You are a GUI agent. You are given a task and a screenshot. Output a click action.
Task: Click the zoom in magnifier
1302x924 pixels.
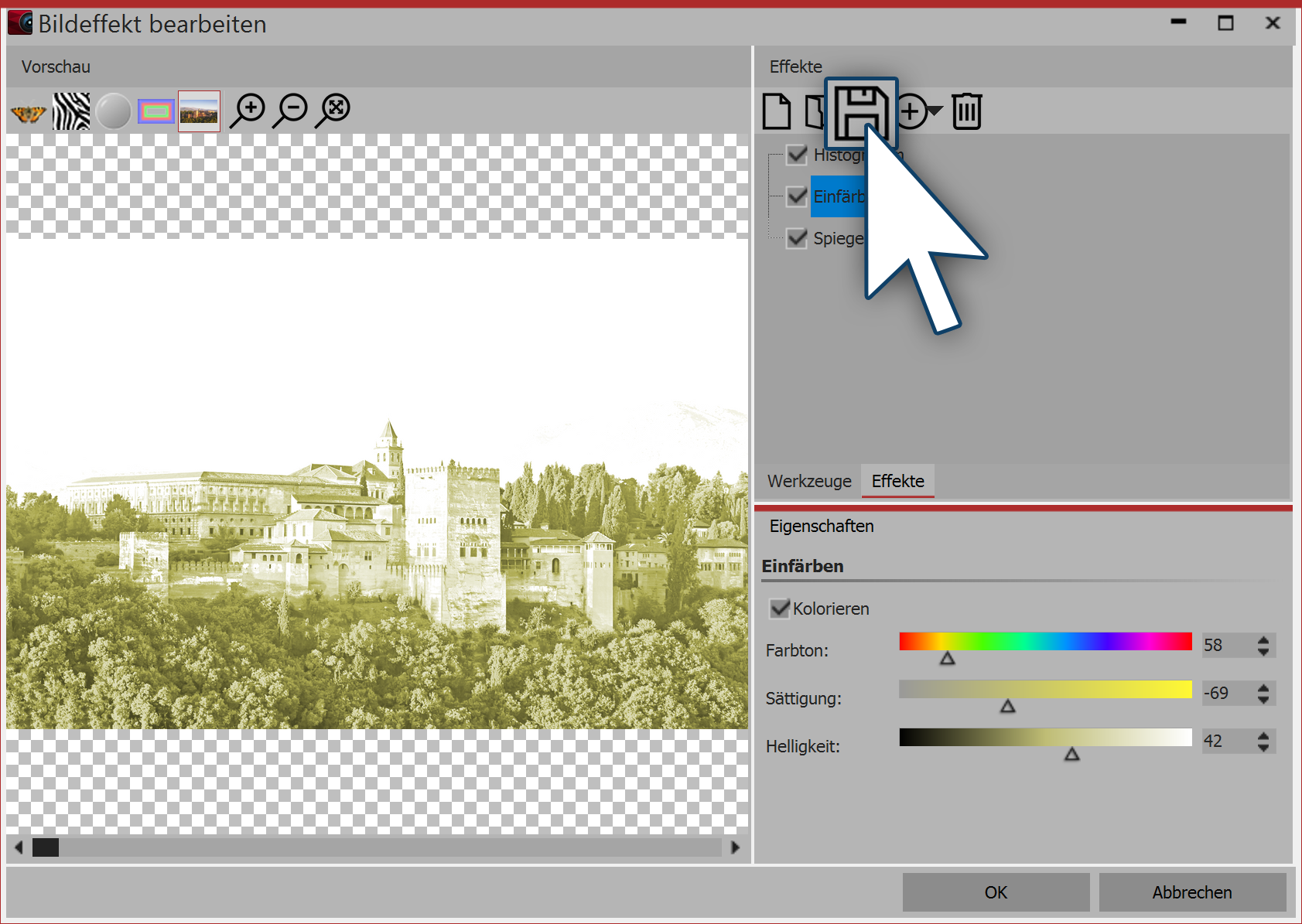click(249, 111)
